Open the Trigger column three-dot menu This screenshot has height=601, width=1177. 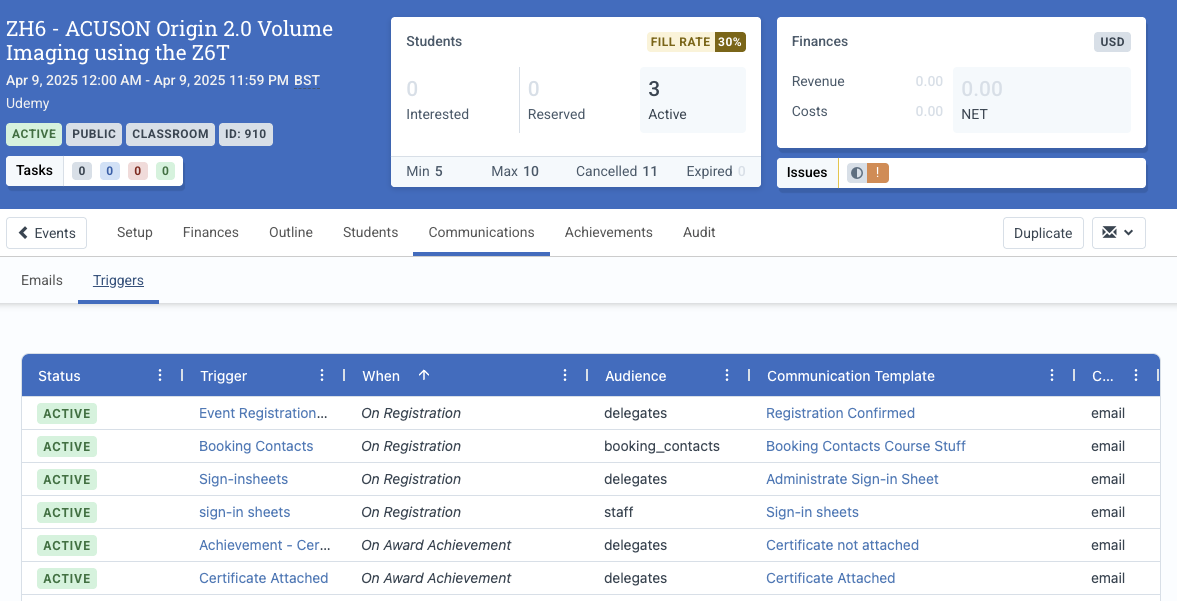(321, 375)
